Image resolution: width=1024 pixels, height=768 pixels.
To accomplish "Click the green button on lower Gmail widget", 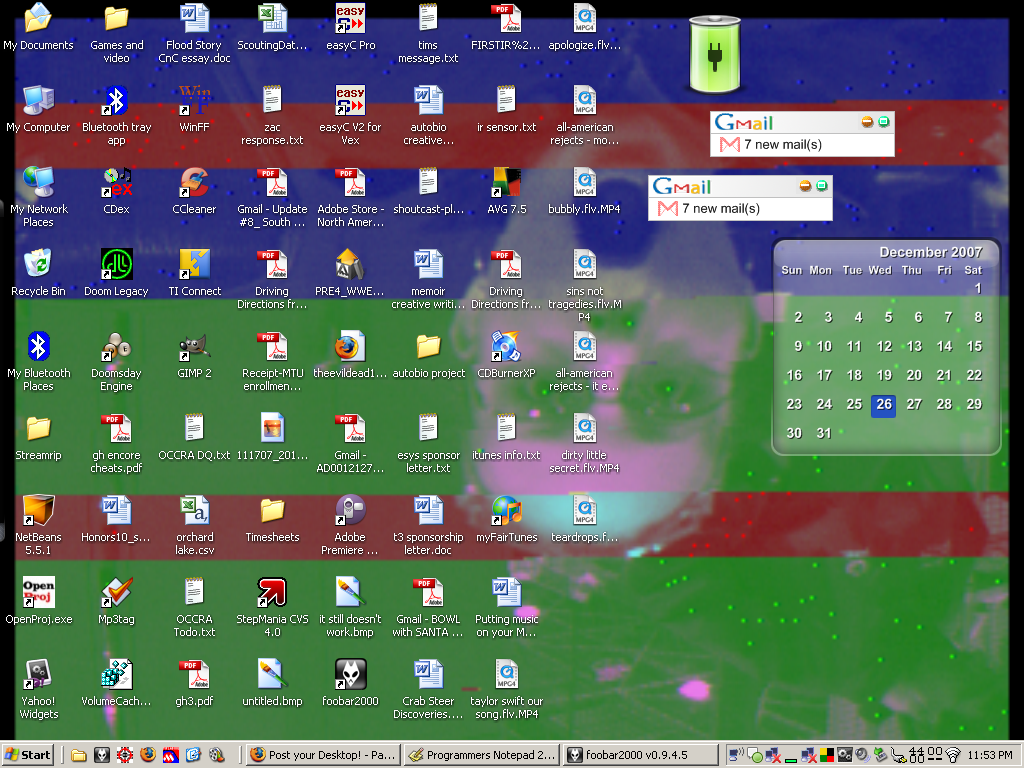I will pos(821,186).
